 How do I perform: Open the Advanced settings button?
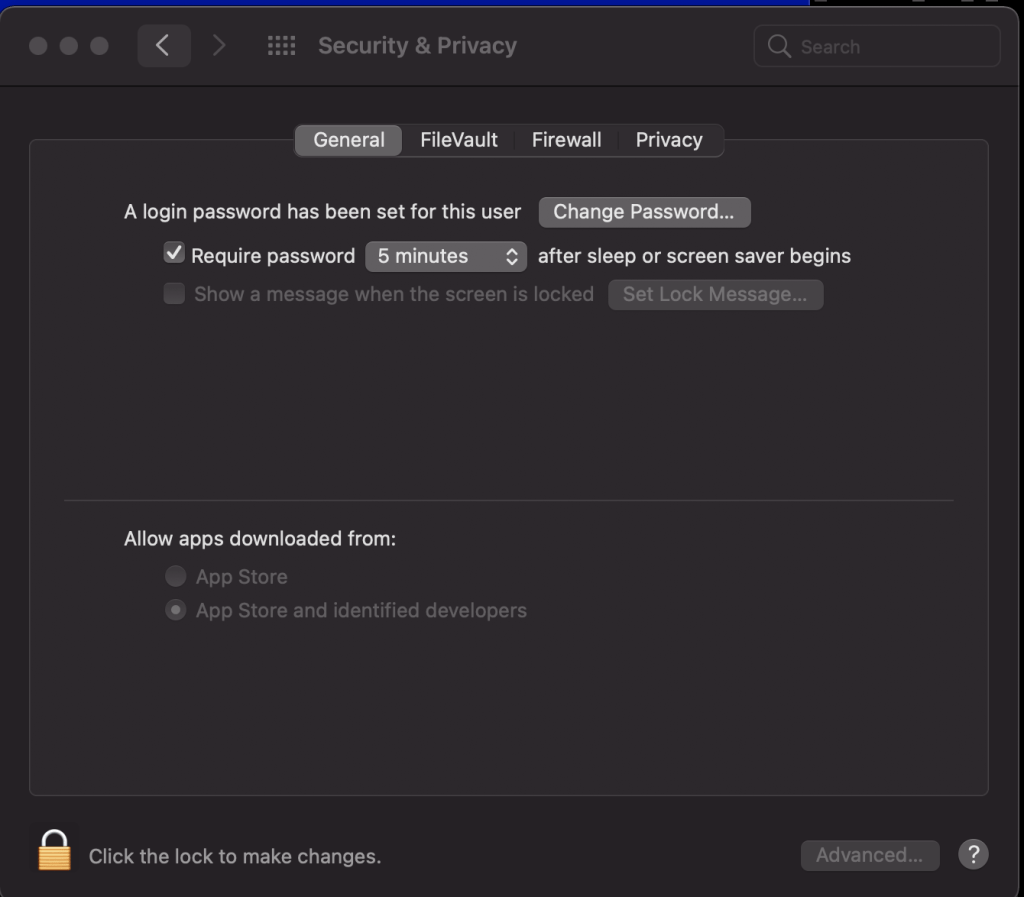[x=869, y=855]
